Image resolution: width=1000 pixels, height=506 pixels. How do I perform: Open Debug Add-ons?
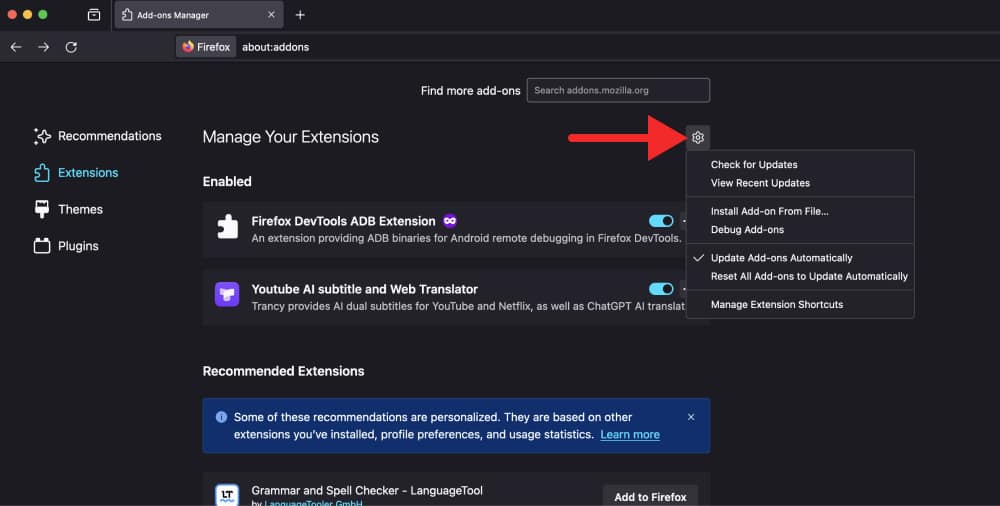pos(800,230)
